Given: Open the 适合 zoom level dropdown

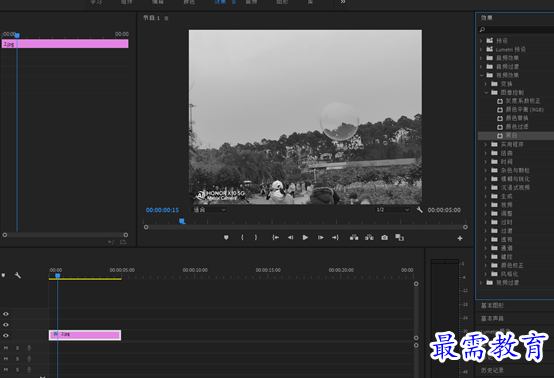Looking at the screenshot, I should 209,210.
